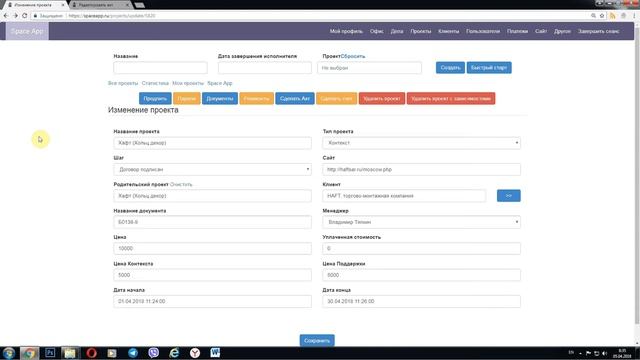Click the Сайт URL field
Viewport: 640px width, 360px height.
(421, 169)
